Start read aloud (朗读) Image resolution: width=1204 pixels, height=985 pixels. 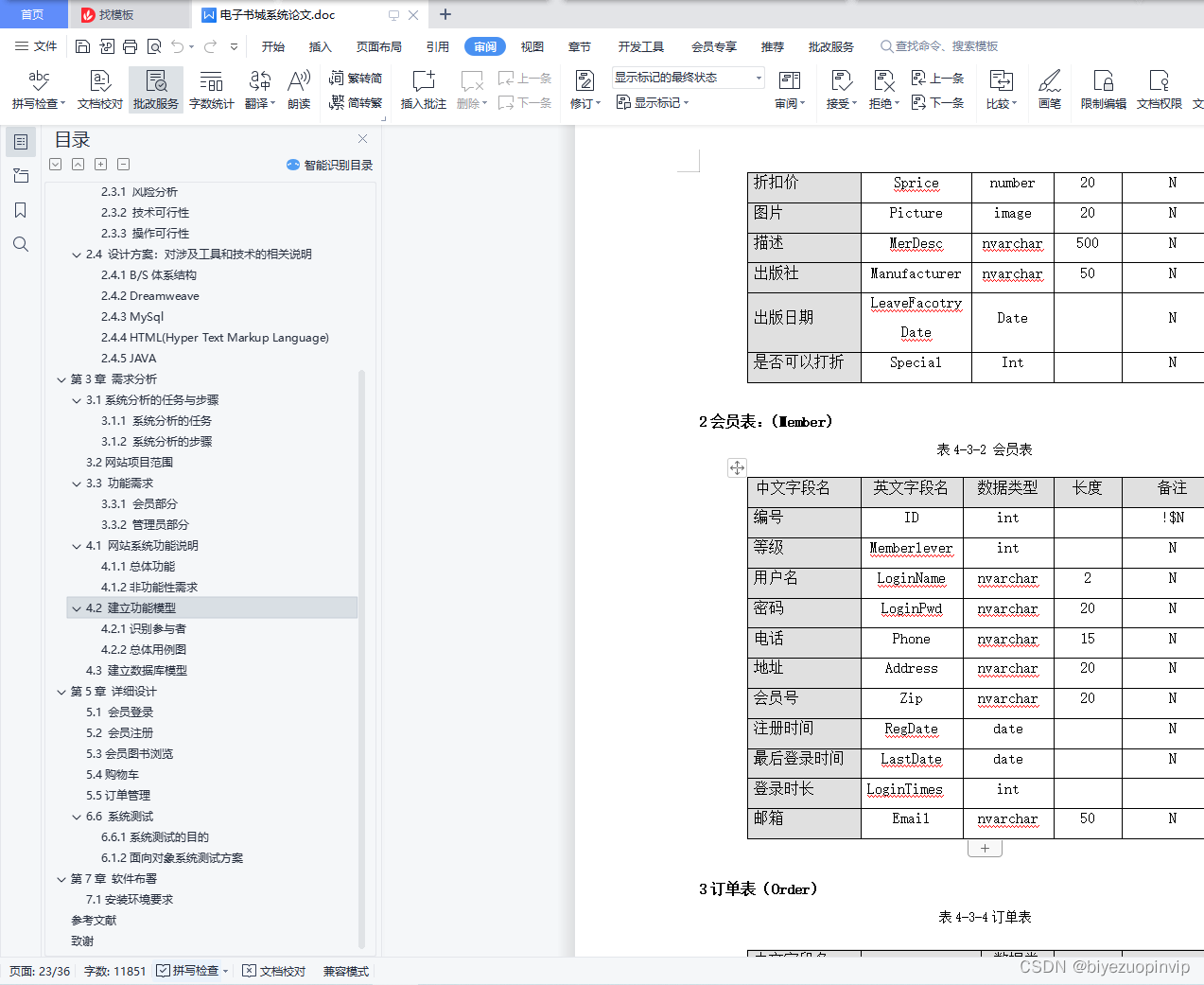point(299,90)
